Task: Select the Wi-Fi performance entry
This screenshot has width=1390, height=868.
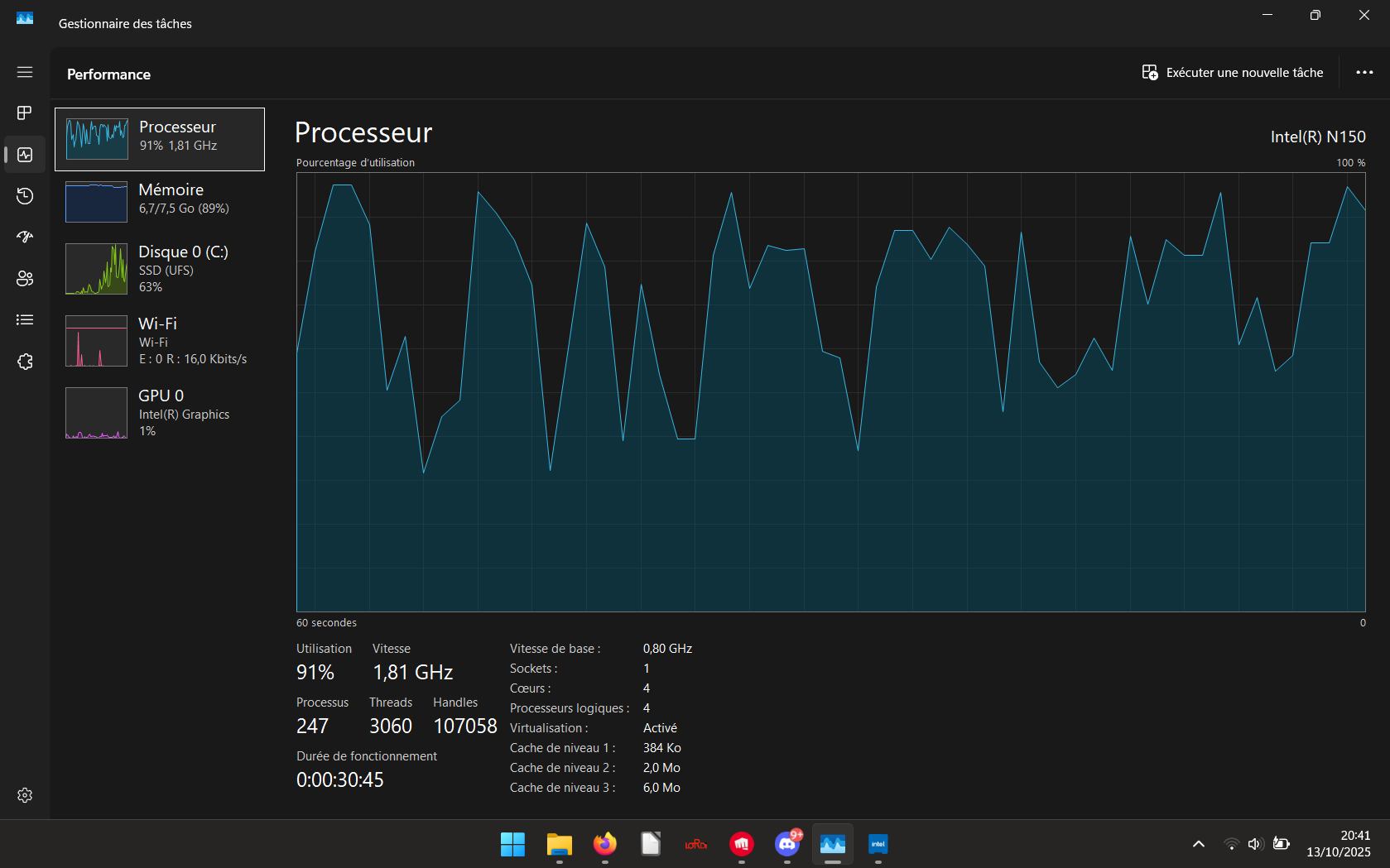Action: (x=160, y=341)
